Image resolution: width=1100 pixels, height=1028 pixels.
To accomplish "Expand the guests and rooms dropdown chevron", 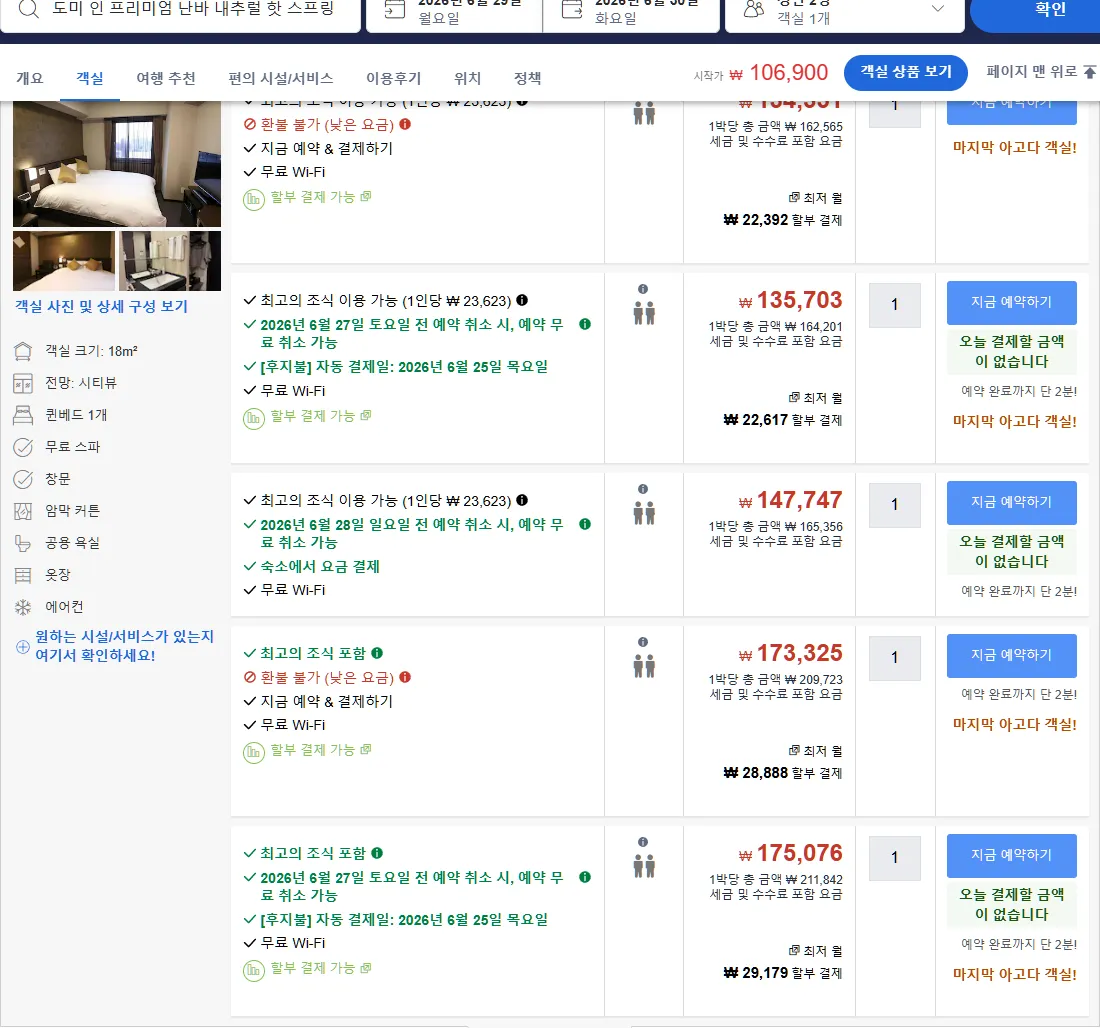I will point(937,8).
